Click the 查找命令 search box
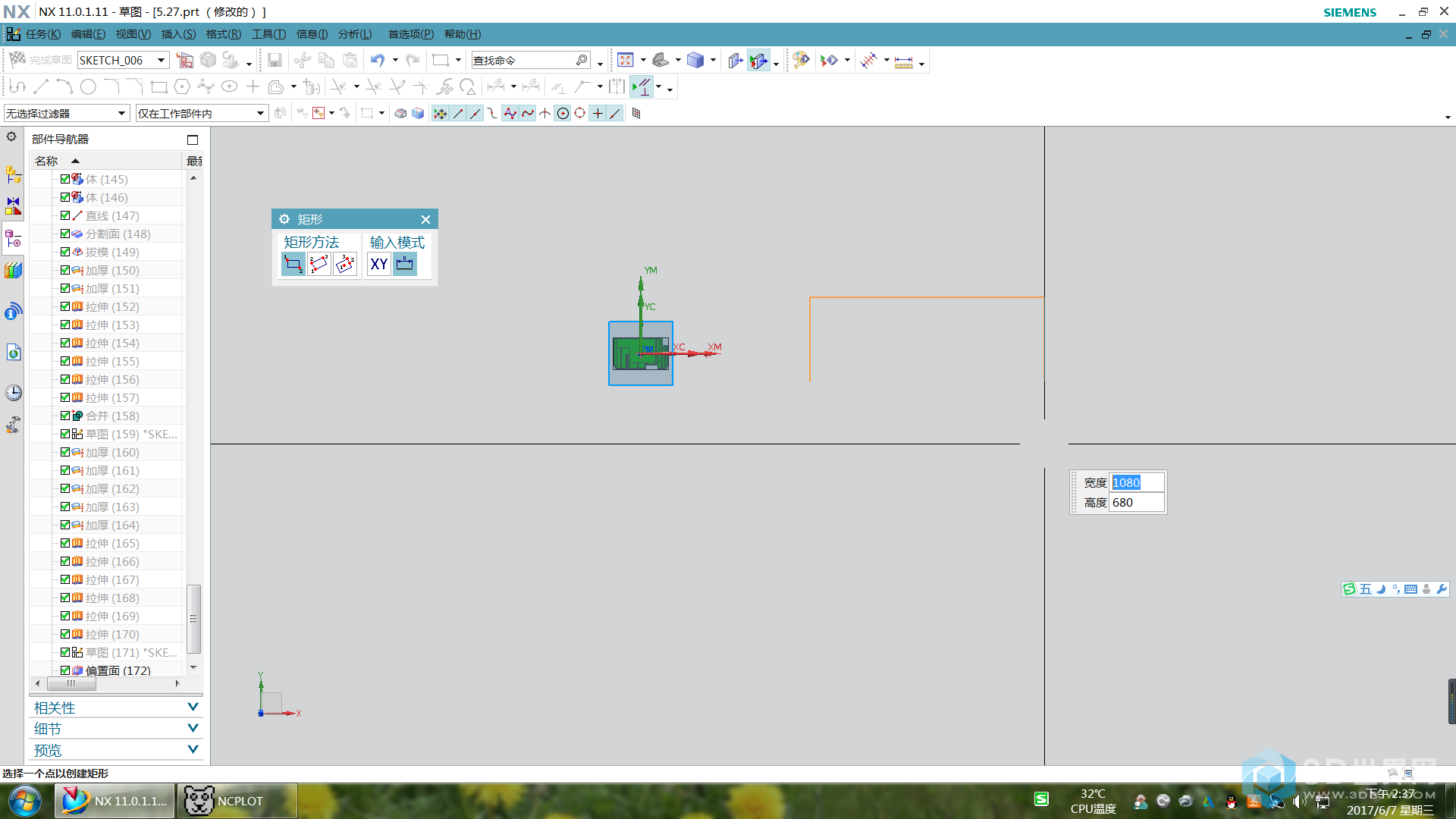The width and height of the screenshot is (1456, 819). click(x=531, y=60)
